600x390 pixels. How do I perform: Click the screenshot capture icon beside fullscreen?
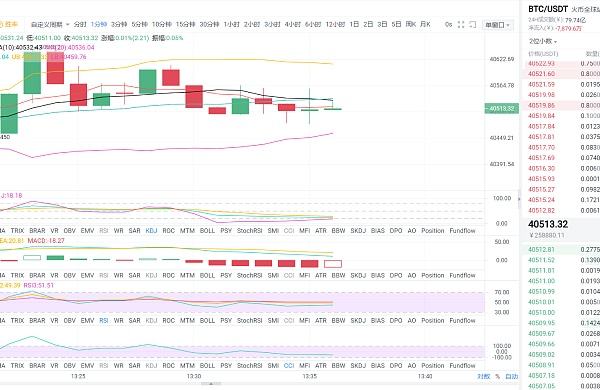[473, 24]
